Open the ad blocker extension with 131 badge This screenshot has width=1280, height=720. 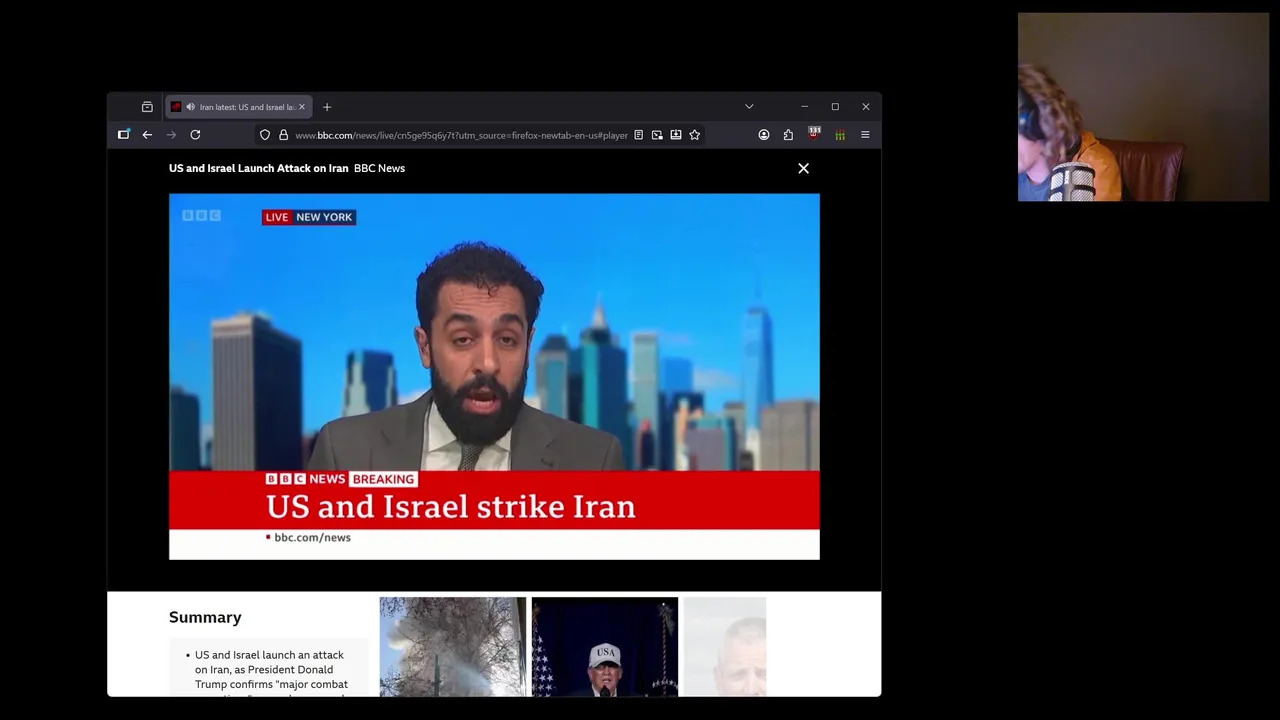[x=814, y=134]
